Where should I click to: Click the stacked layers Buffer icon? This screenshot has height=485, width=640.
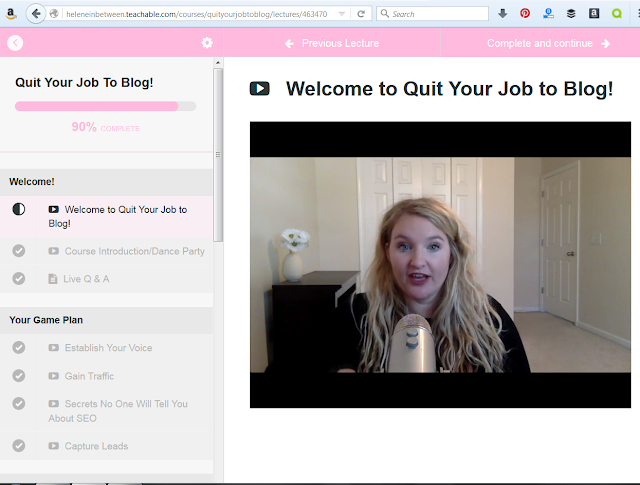tap(571, 14)
